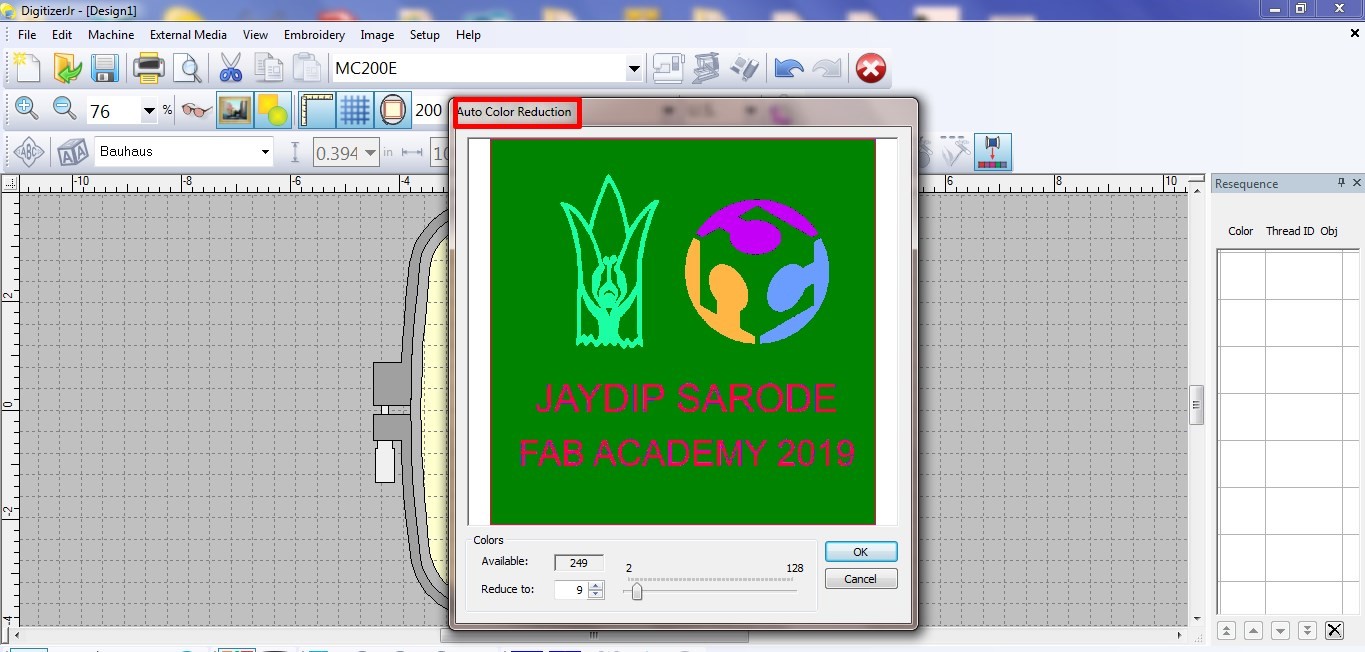The height and width of the screenshot is (652, 1365).
Task: Click the red circular X icon
Action: (871, 68)
